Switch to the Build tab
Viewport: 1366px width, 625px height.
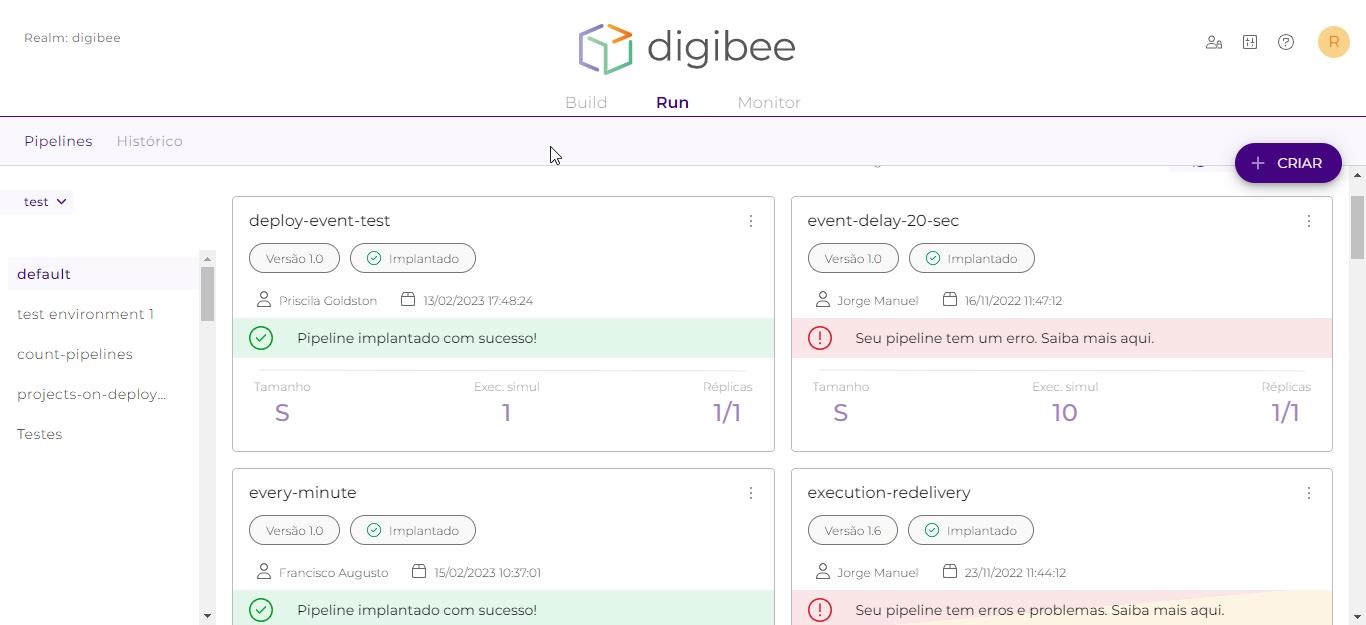[586, 102]
